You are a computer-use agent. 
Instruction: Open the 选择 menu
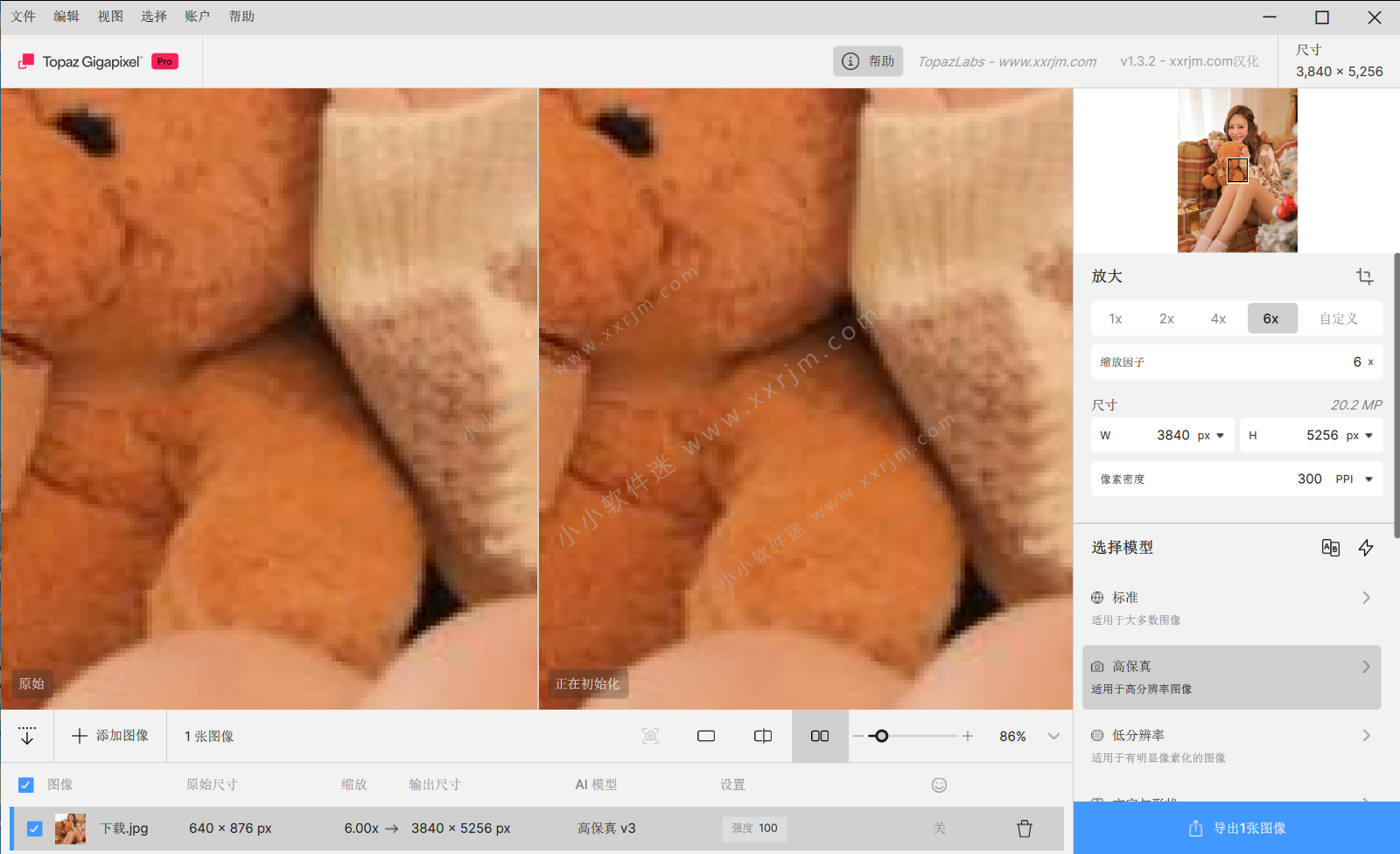point(154,17)
